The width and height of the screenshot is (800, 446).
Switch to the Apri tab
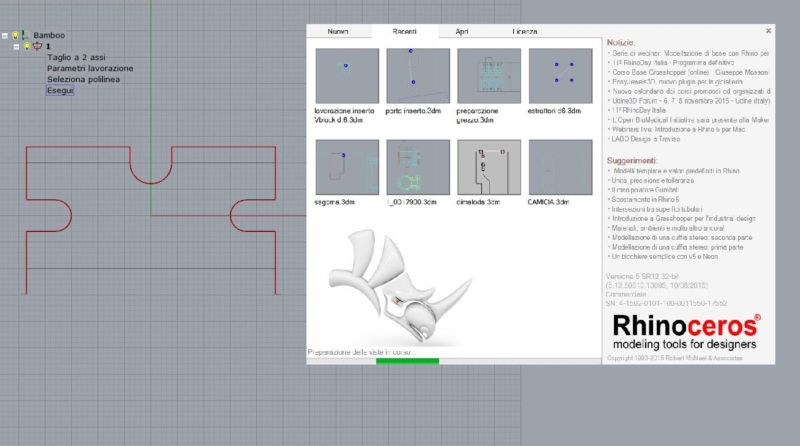pyautogui.click(x=461, y=32)
